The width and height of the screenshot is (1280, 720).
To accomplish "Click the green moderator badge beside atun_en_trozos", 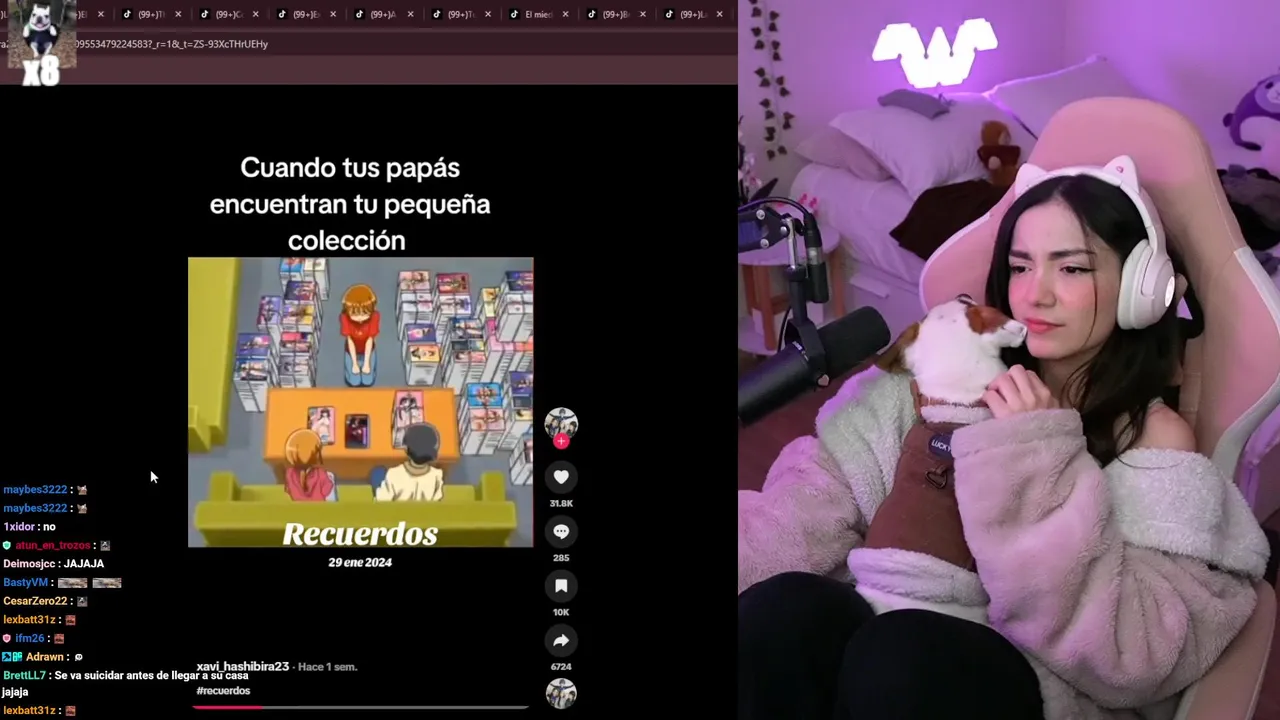I will [7, 546].
